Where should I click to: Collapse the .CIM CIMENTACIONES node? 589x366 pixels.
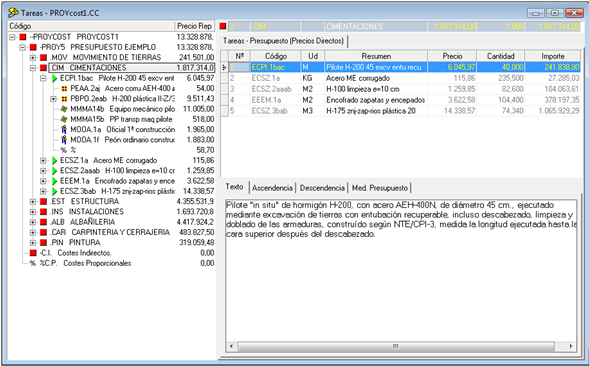pos(33,68)
